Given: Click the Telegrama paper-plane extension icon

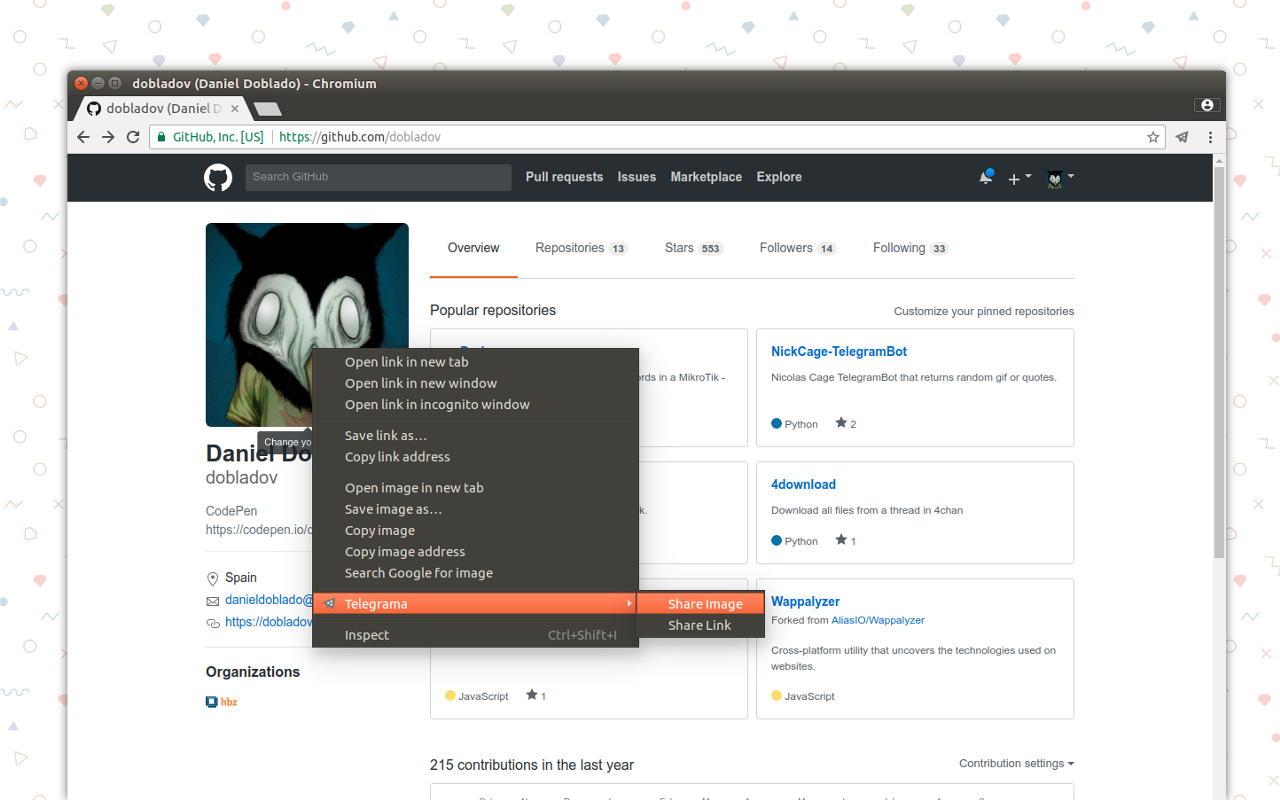Looking at the screenshot, I should [x=1182, y=137].
